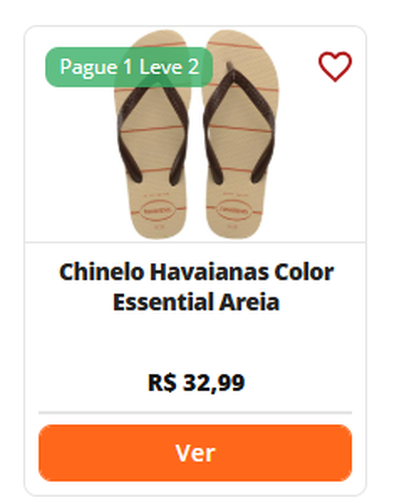Screen dimensions: 409x500
Task: Click the Ver button
Action: pos(195,453)
